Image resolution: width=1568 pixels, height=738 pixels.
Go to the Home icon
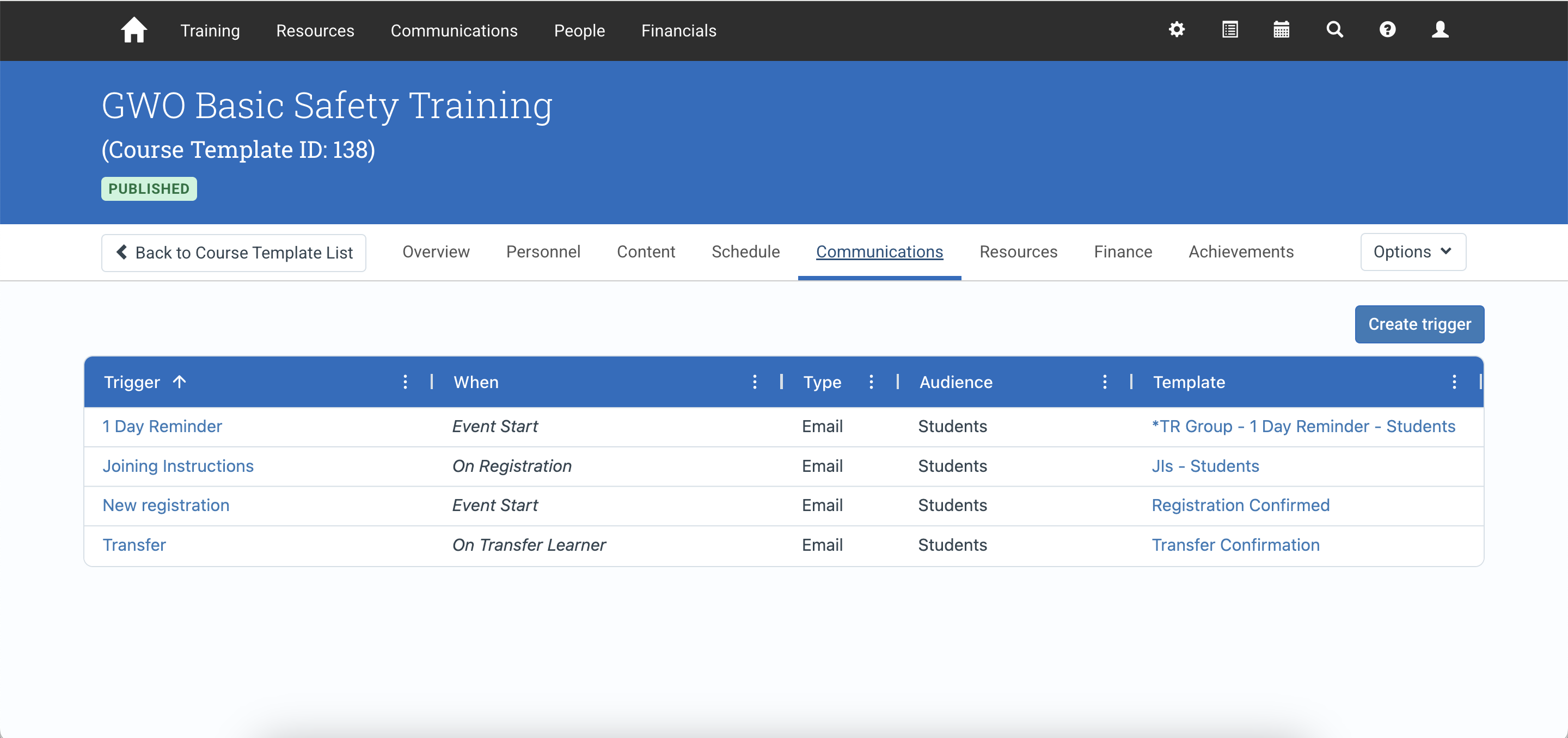(x=134, y=30)
